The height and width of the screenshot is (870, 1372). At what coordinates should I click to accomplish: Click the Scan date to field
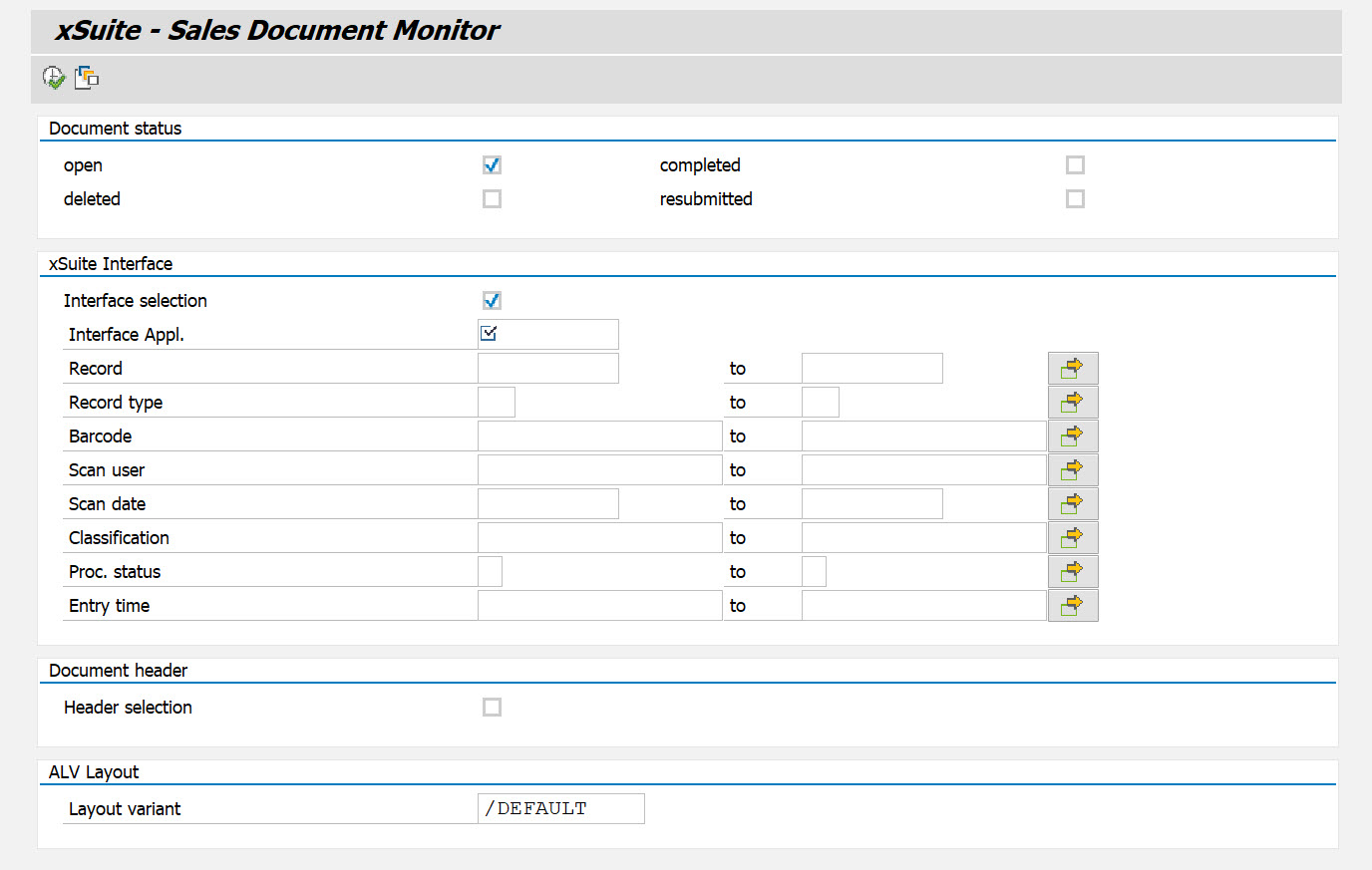point(870,502)
